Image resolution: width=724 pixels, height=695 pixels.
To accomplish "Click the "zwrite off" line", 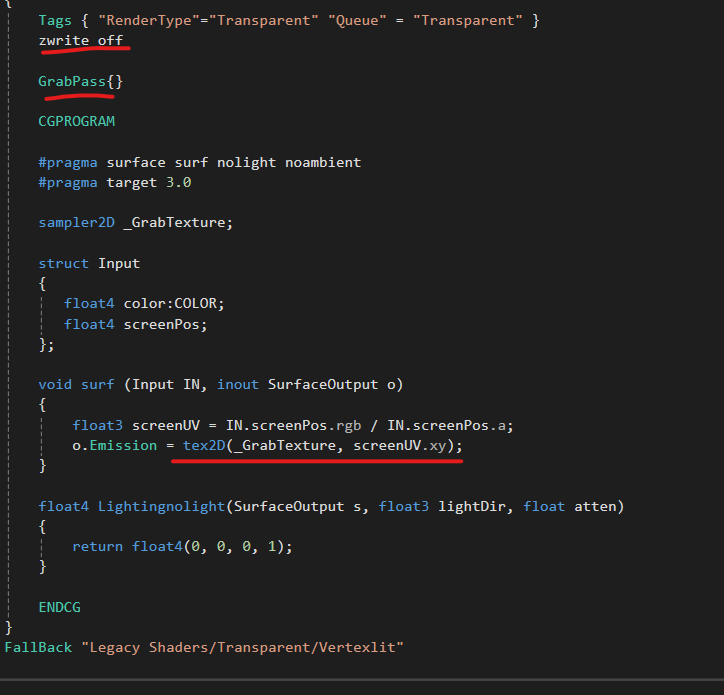I will (x=81, y=40).
